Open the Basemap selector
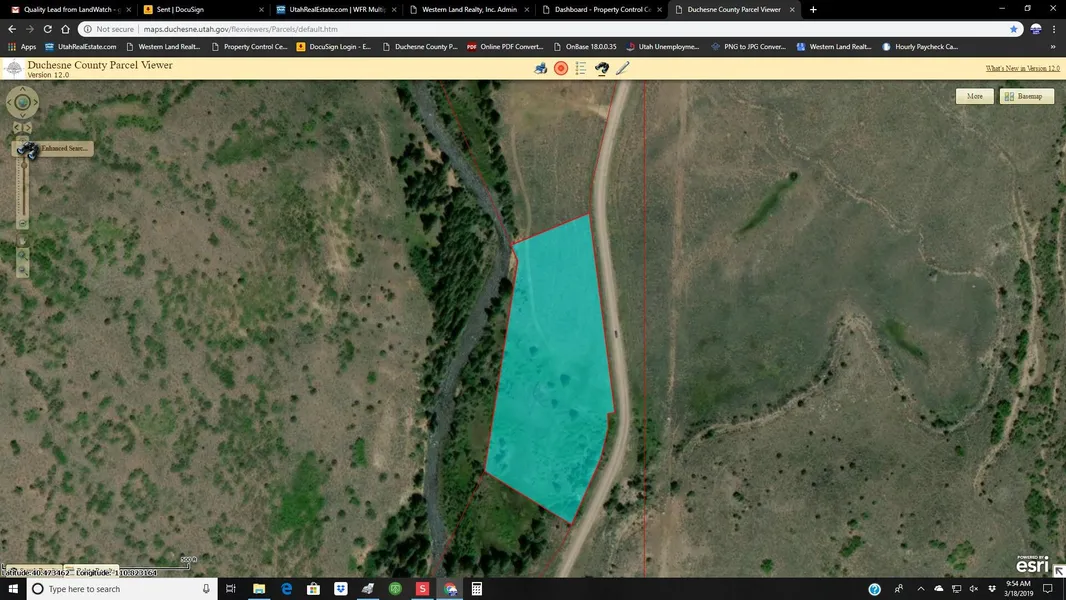Image resolution: width=1066 pixels, height=600 pixels. coord(1026,96)
